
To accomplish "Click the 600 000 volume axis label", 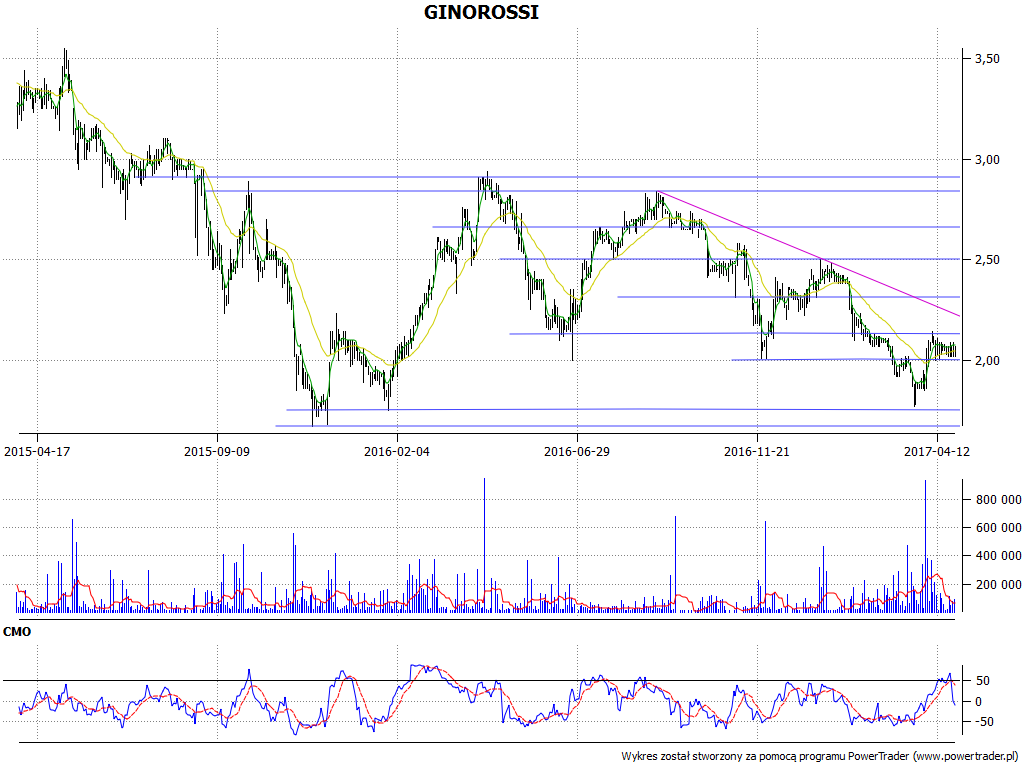I will [x=998, y=528].
